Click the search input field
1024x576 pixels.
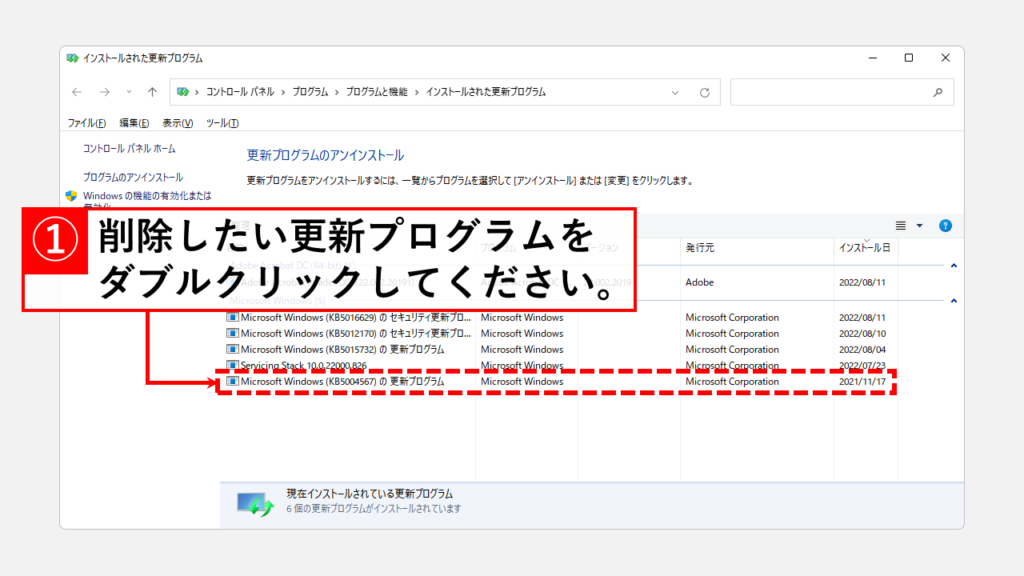[x=828, y=92]
